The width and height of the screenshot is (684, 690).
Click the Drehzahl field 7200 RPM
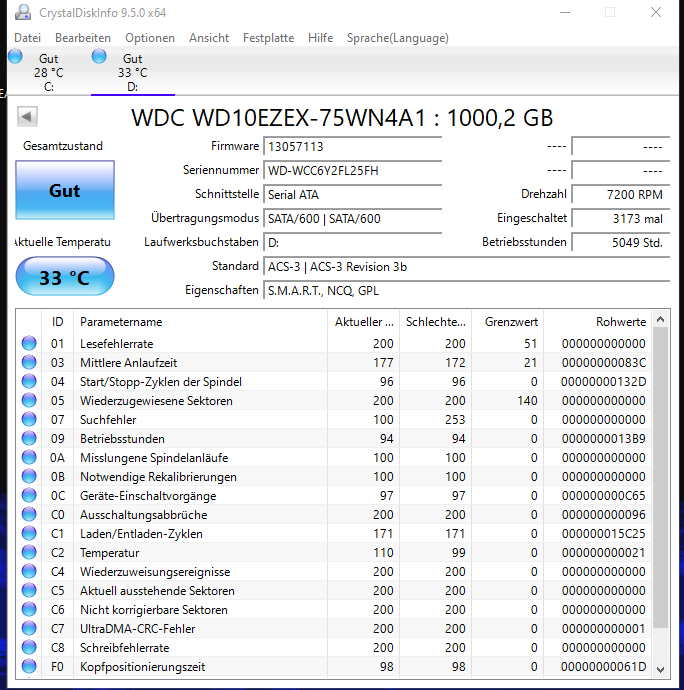[x=621, y=194]
